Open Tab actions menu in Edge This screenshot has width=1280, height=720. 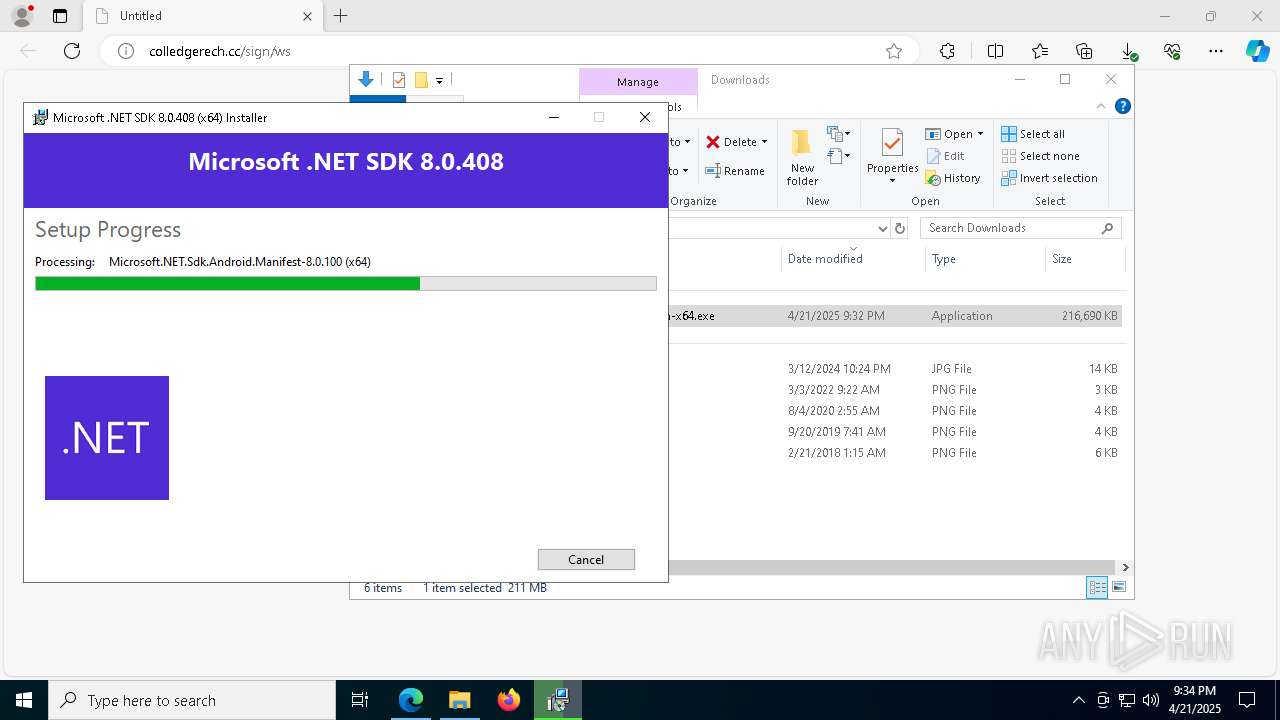coord(60,16)
